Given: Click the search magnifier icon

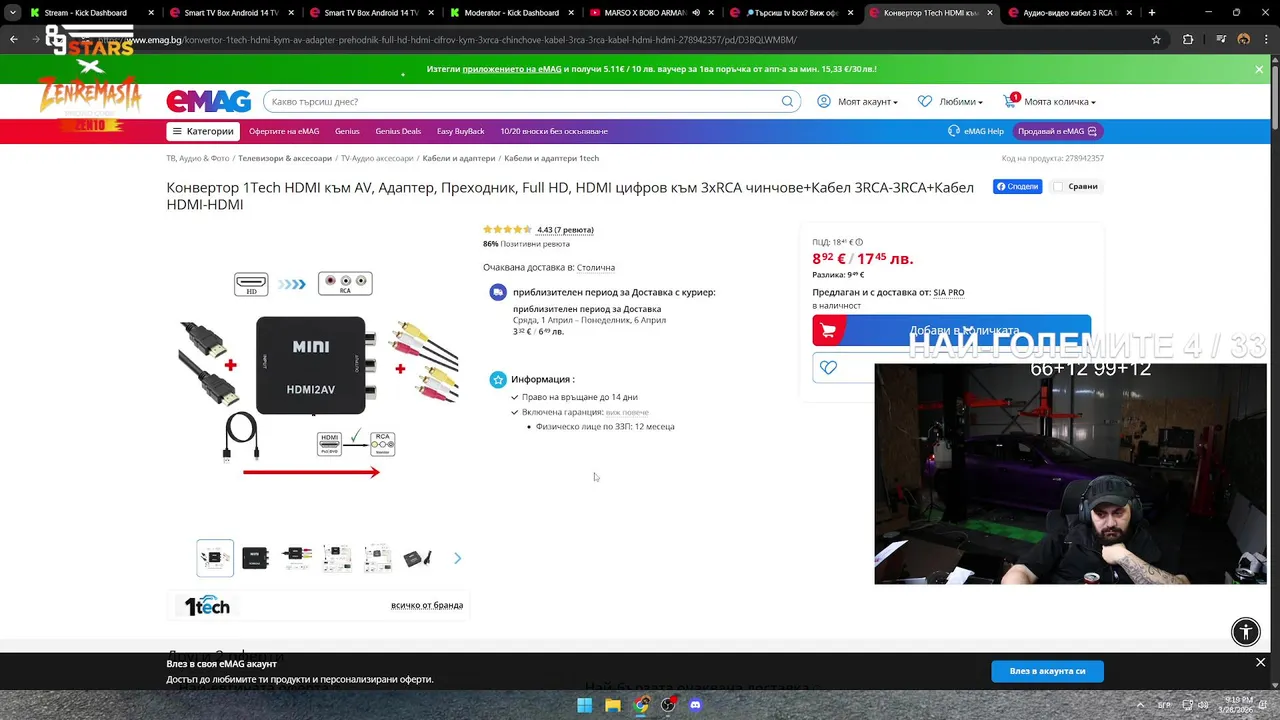Looking at the screenshot, I should [x=787, y=101].
